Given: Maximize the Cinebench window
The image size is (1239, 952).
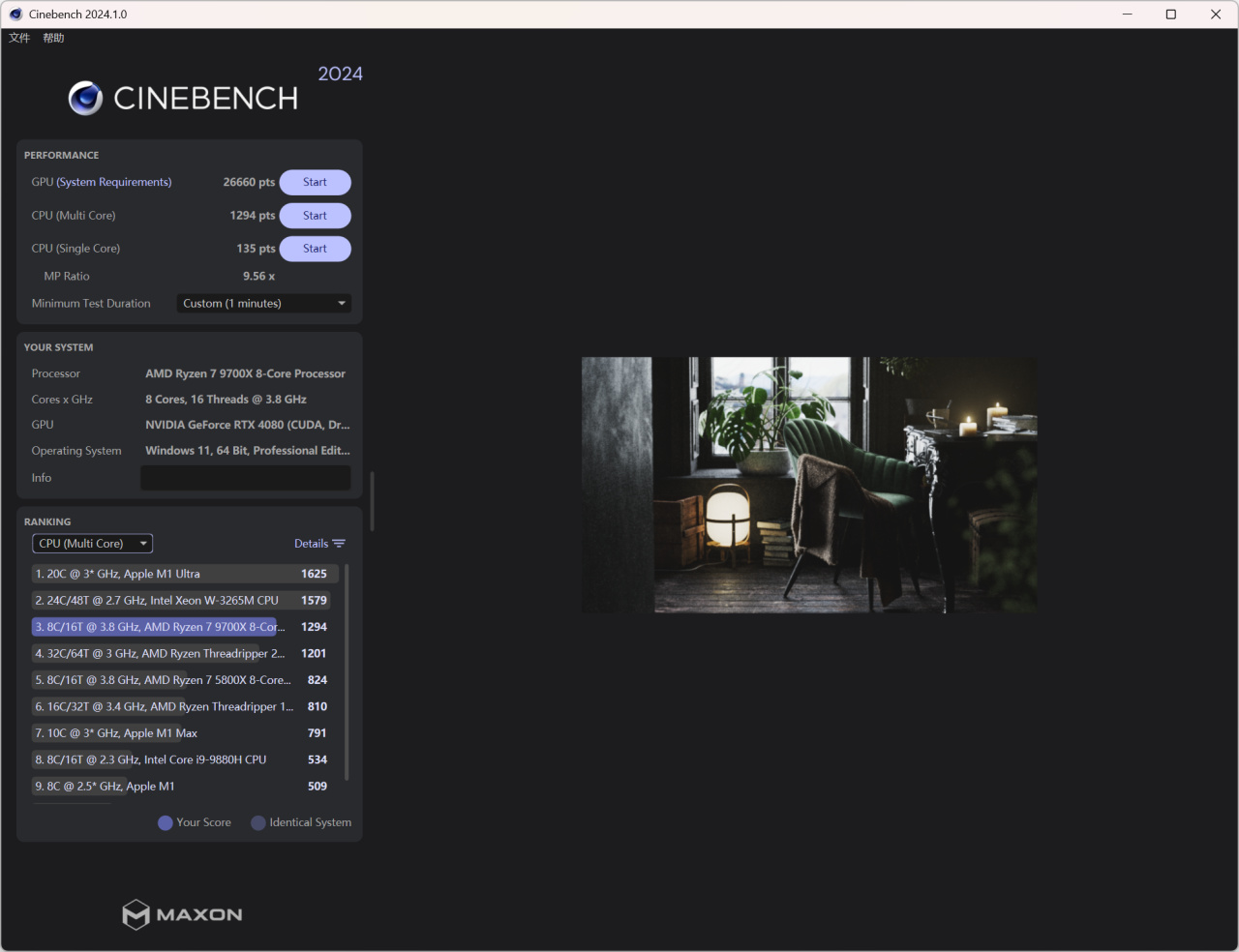Looking at the screenshot, I should point(1171,15).
